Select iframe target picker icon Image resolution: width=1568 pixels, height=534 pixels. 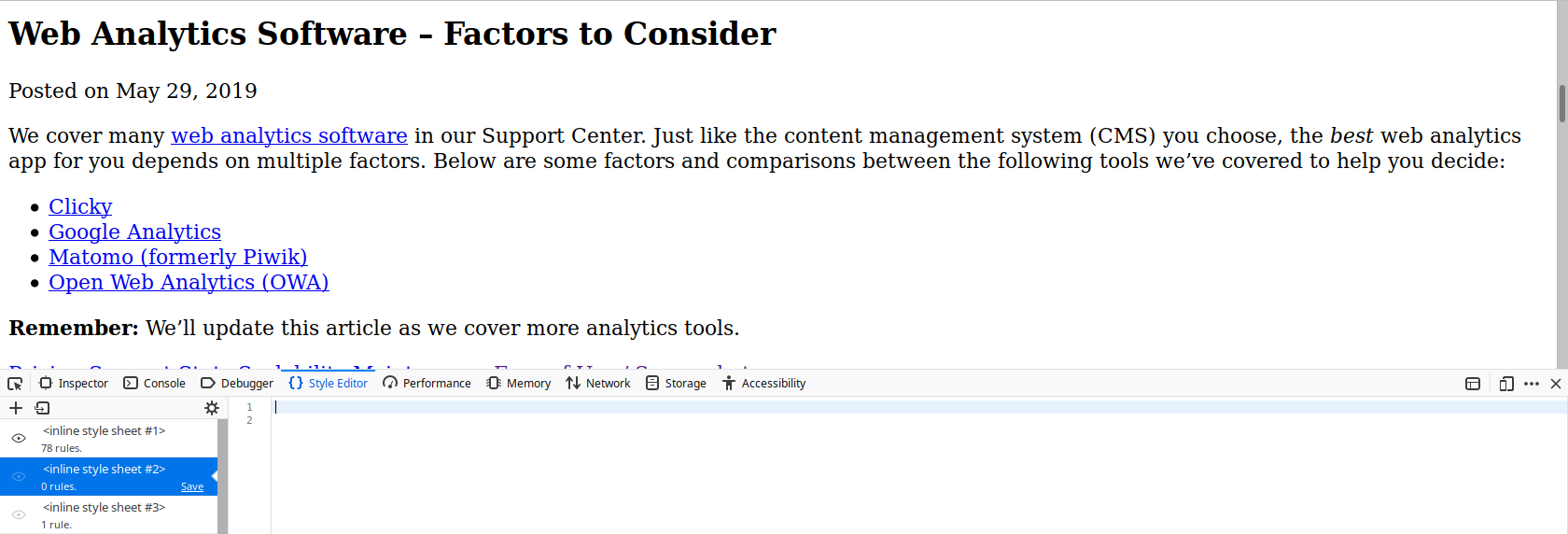[1473, 384]
